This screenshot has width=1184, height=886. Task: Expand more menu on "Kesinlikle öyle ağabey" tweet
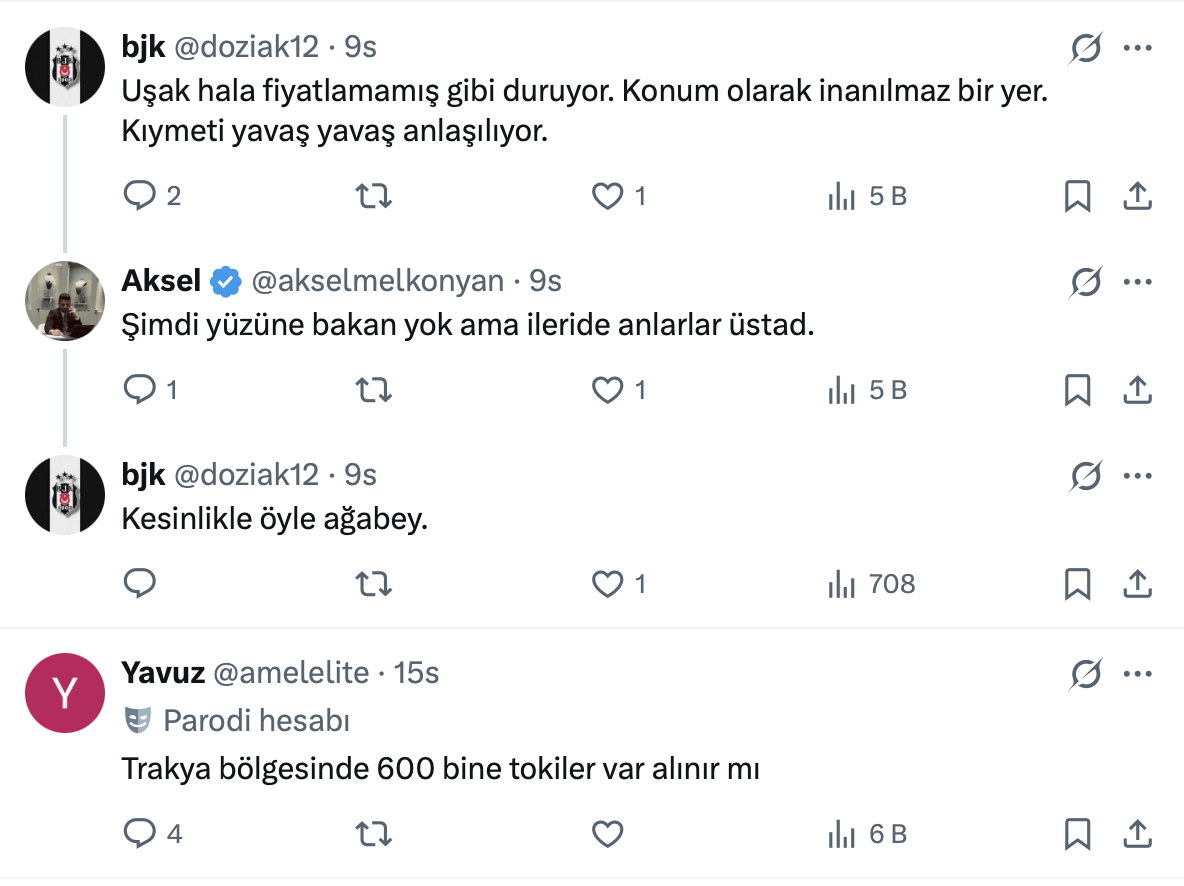coord(1138,475)
